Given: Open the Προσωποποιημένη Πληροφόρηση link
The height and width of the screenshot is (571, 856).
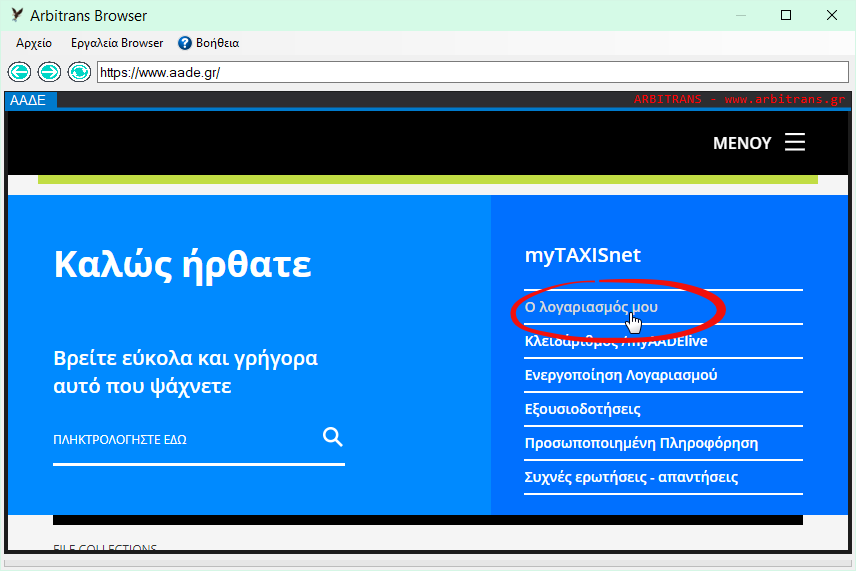Looking at the screenshot, I should click(x=641, y=443).
